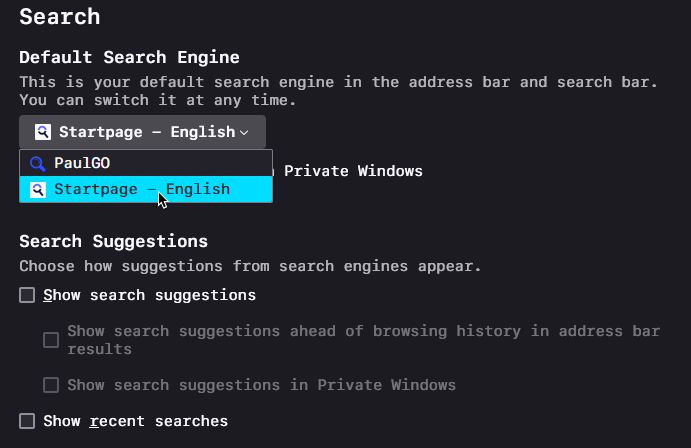Enable Show recent searches checkbox
Viewport: 691px width, 448px height.
pos(27,421)
